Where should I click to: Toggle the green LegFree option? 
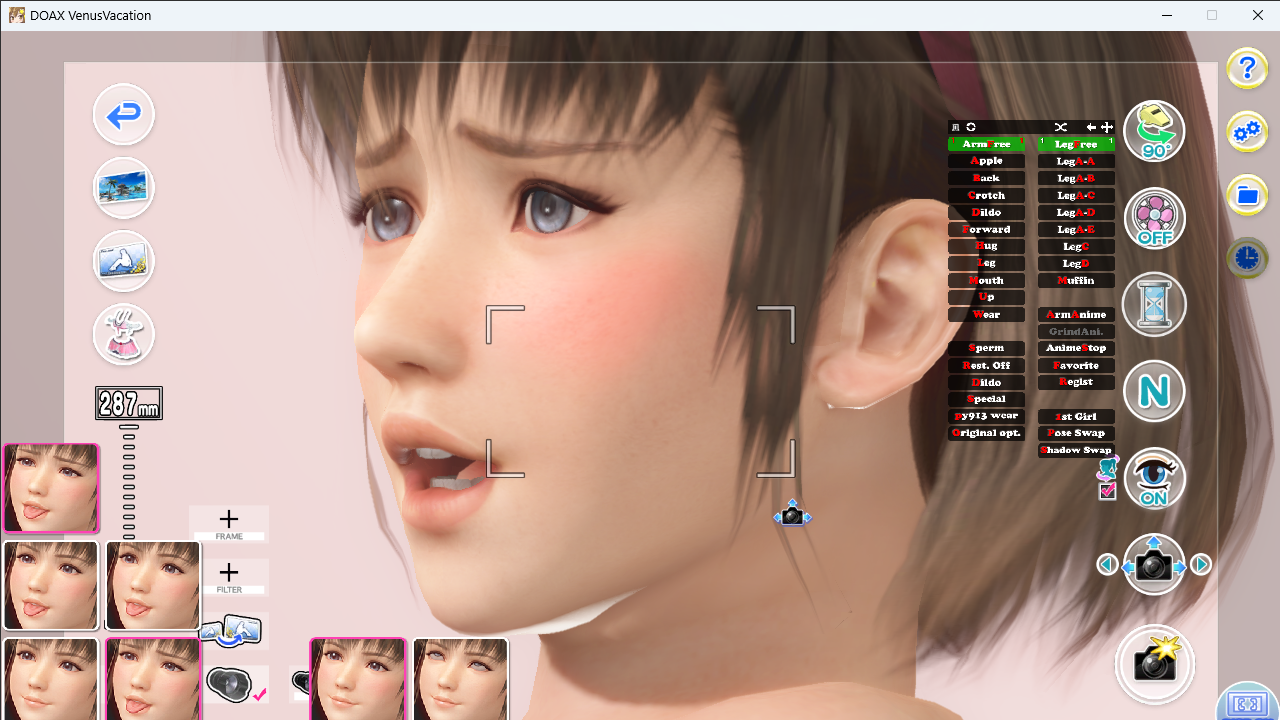click(1076, 144)
